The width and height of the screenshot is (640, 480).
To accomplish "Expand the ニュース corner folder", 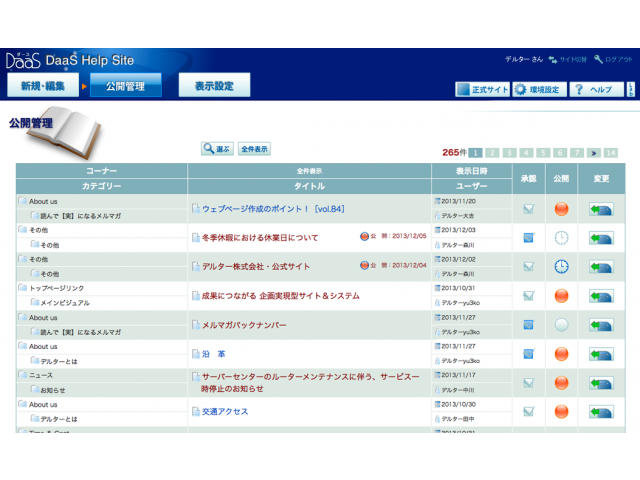I will pyautogui.click(x=22, y=375).
